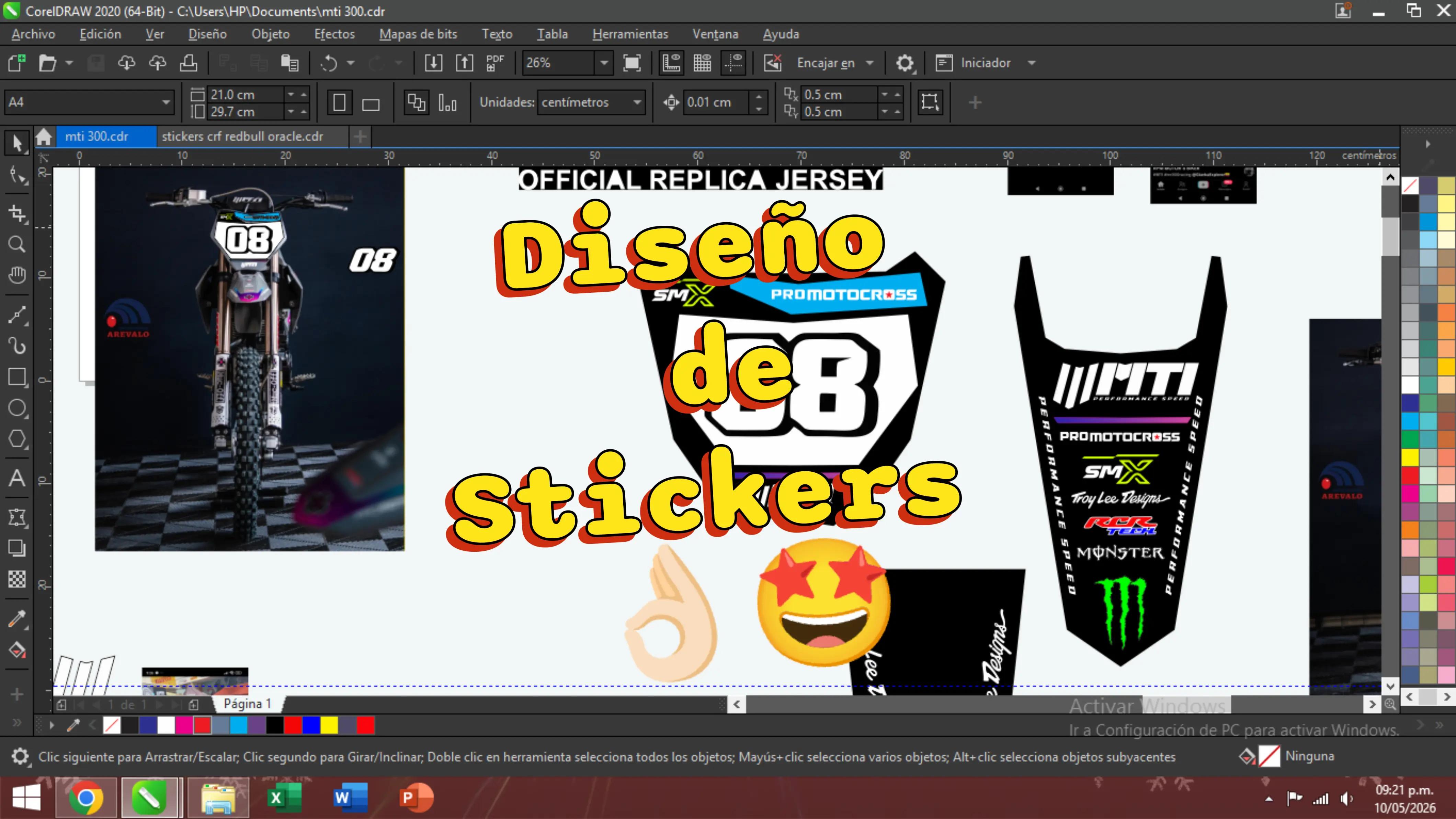
Task: Expand the Encajar en dropdown
Action: pos(870,63)
